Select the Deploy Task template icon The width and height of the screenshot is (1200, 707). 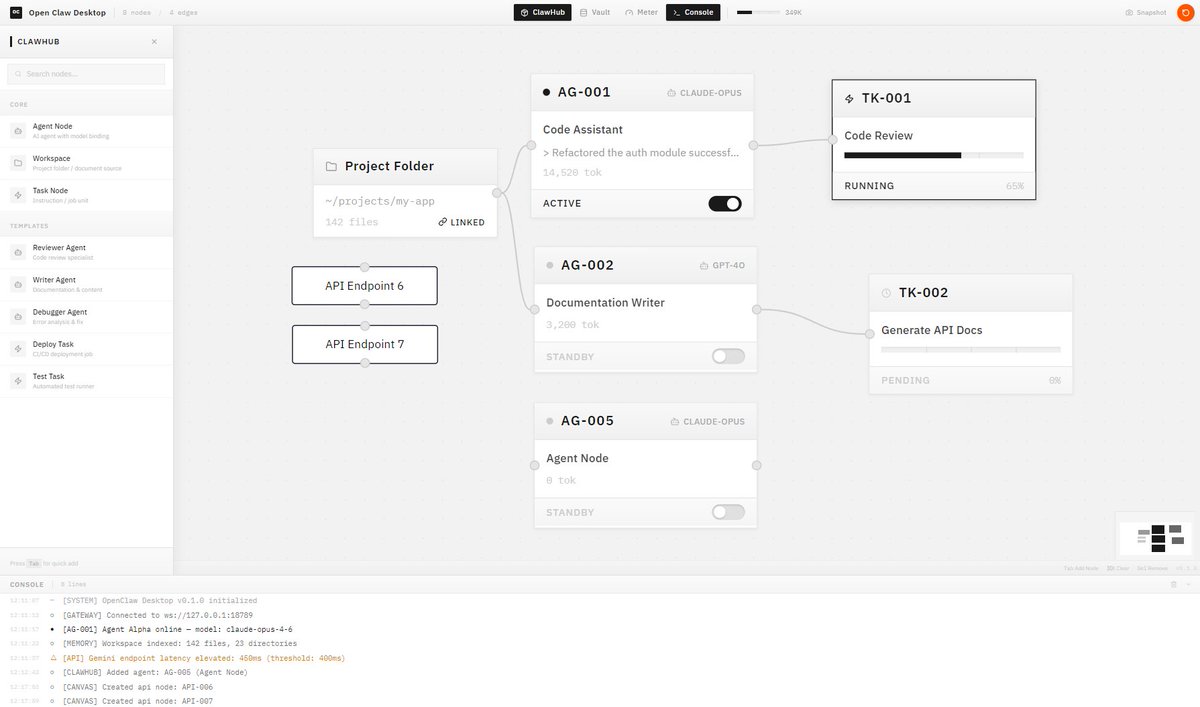point(18,349)
